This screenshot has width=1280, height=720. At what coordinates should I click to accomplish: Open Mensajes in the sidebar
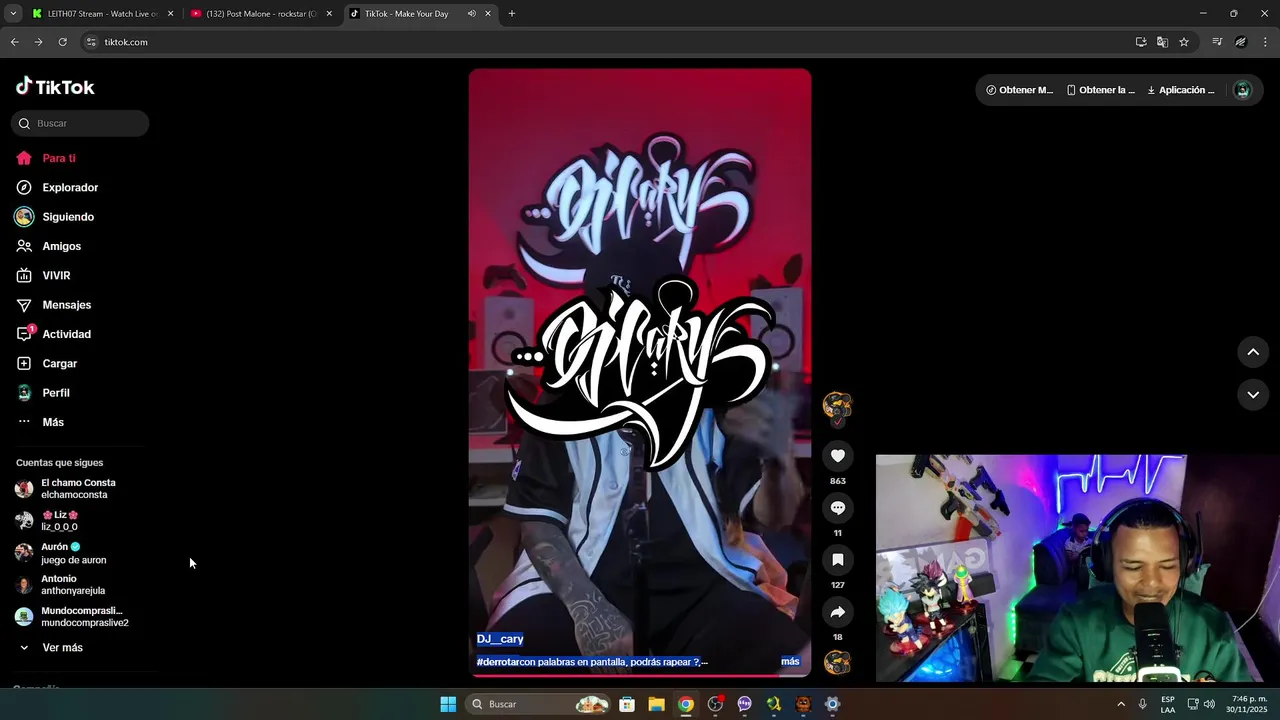[66, 305]
